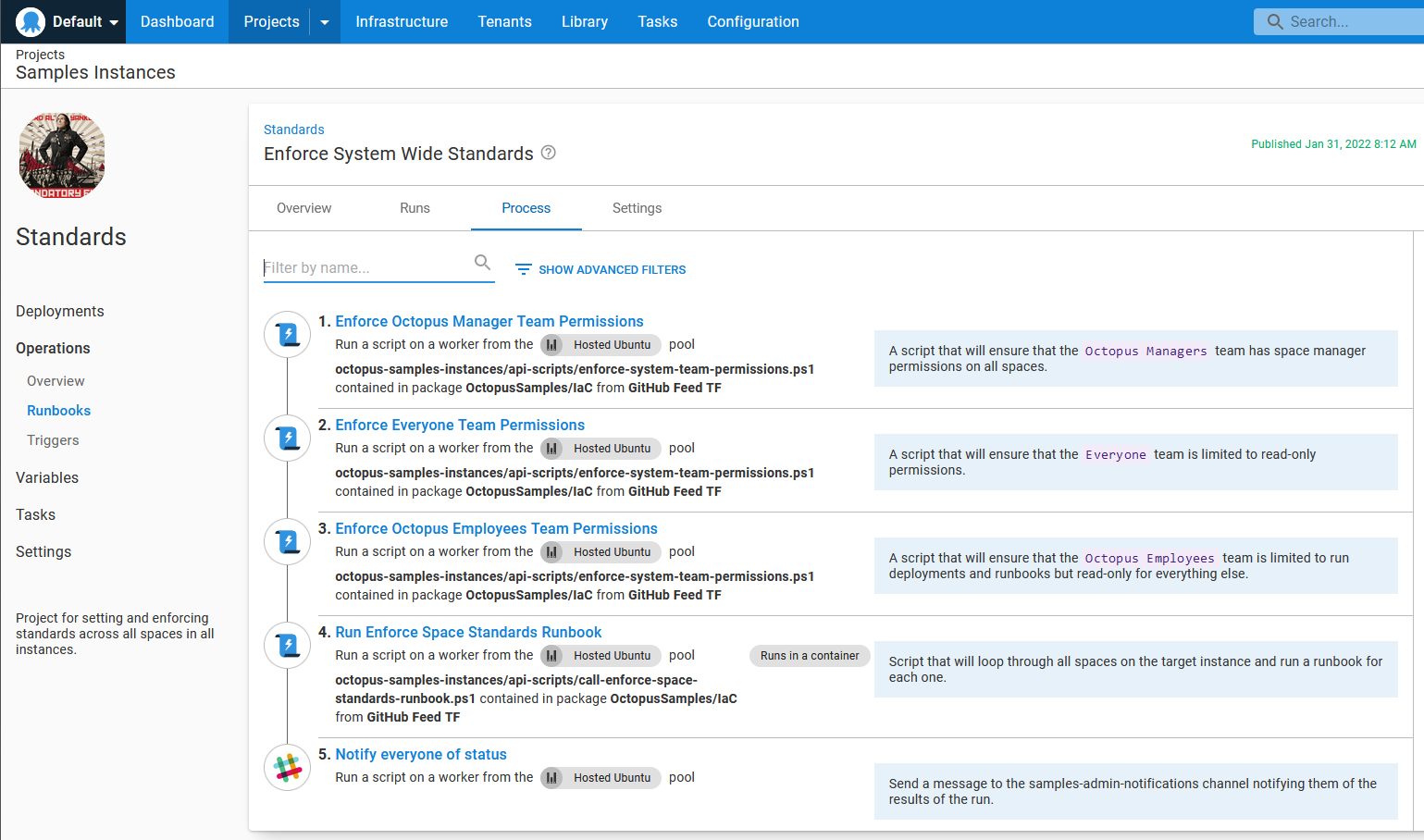Expand the Projects dropdown arrow
1424x840 pixels.
pyautogui.click(x=323, y=21)
